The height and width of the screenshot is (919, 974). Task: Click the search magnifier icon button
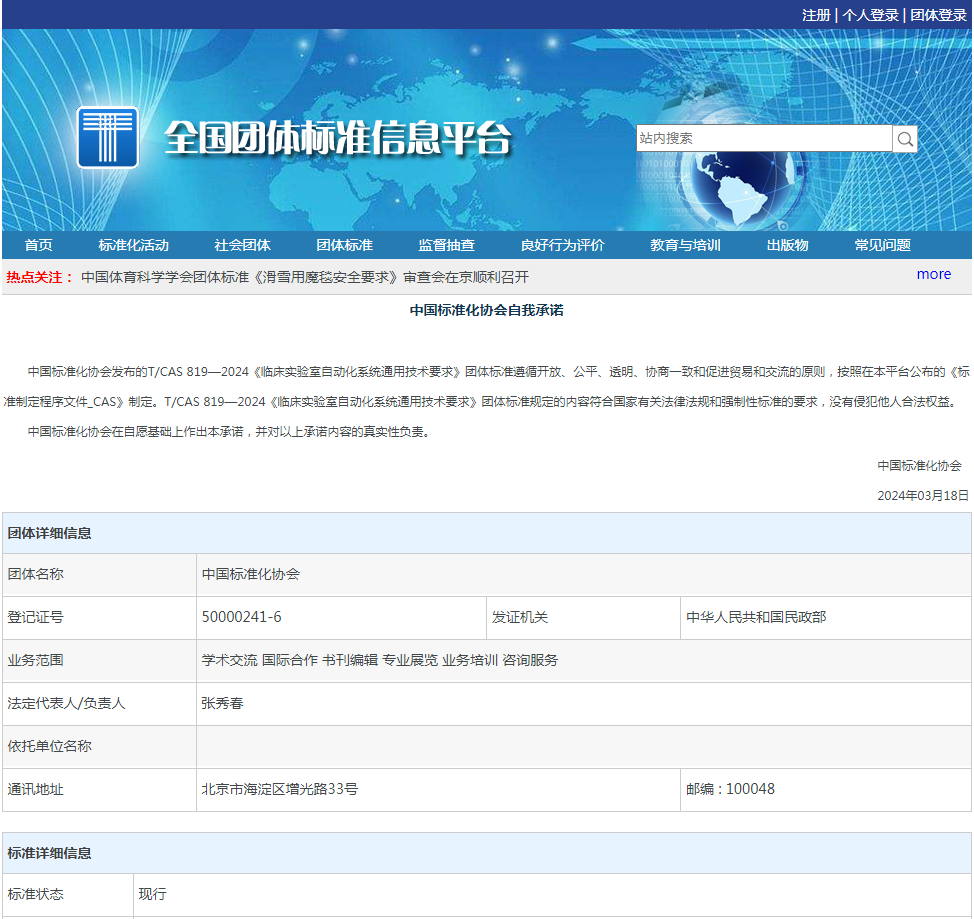pos(905,139)
